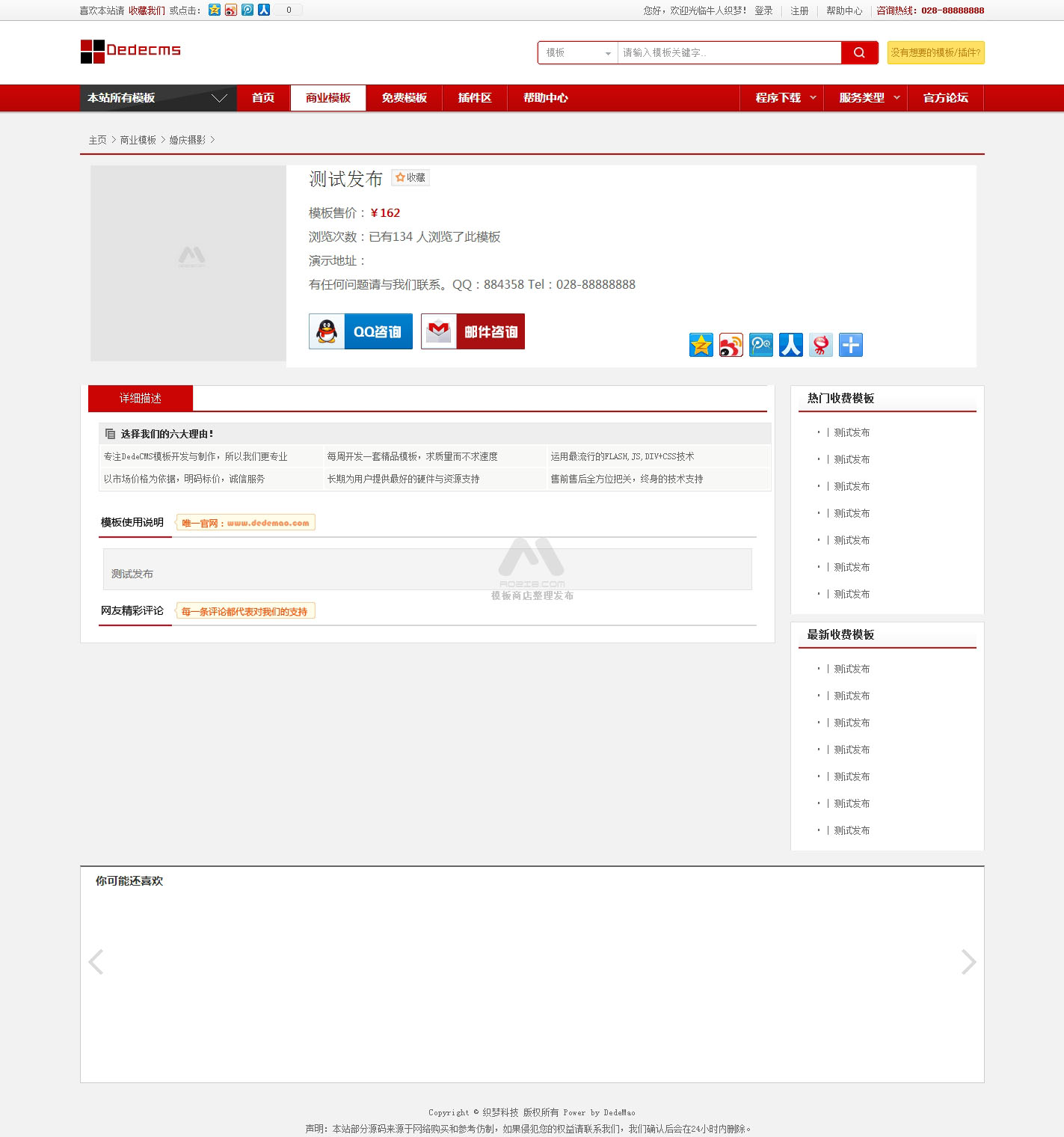Select the 详细描述 tab
Screen dimensions: 1064x1137
[x=141, y=398]
